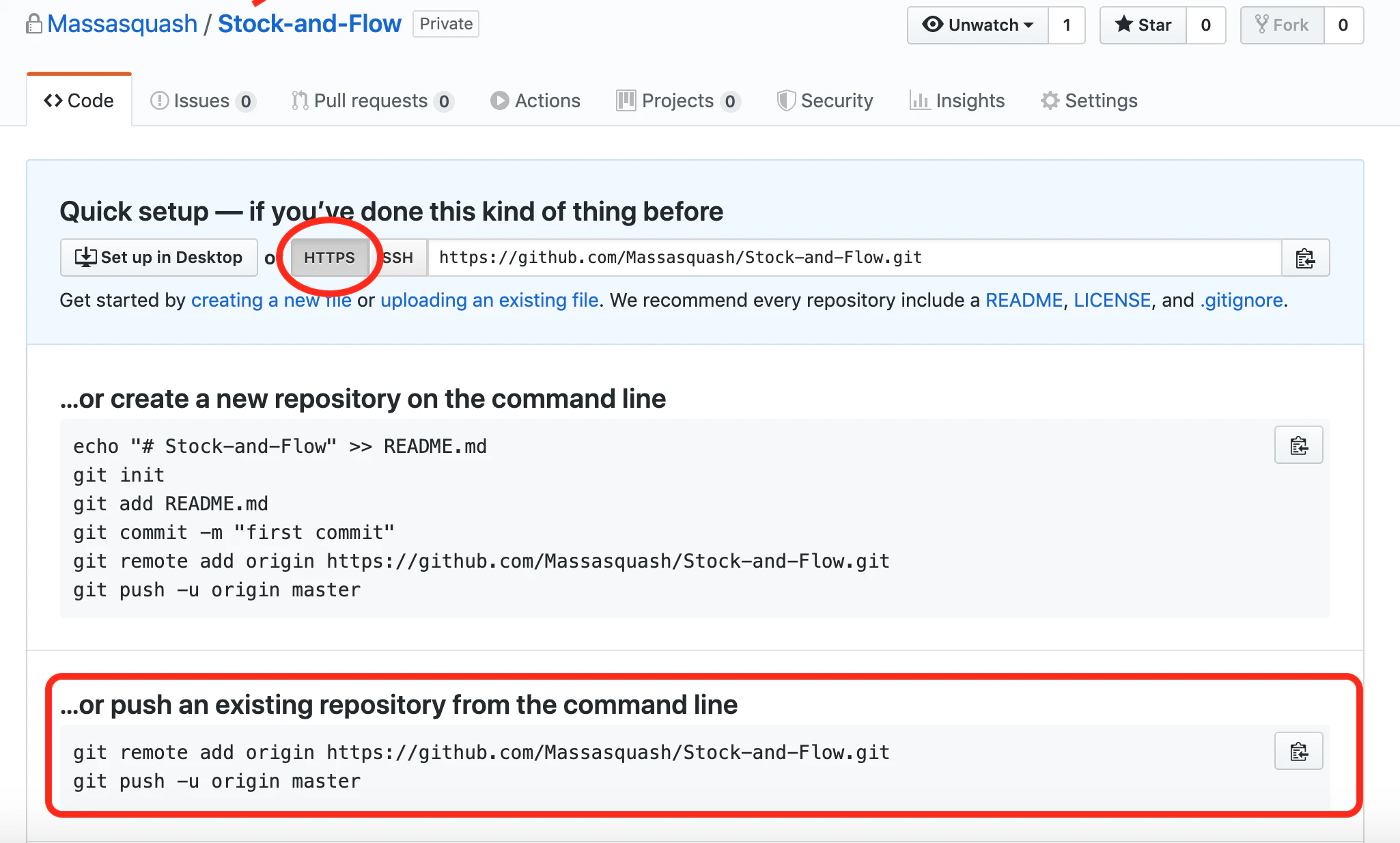Open the Projects tab
This screenshot has width=1400, height=843.
click(678, 100)
